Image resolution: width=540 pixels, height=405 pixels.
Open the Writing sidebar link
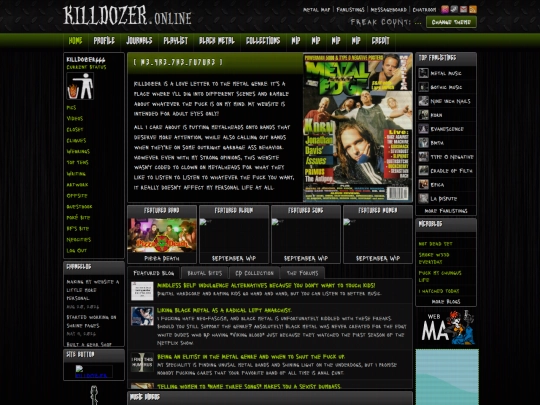point(76,174)
